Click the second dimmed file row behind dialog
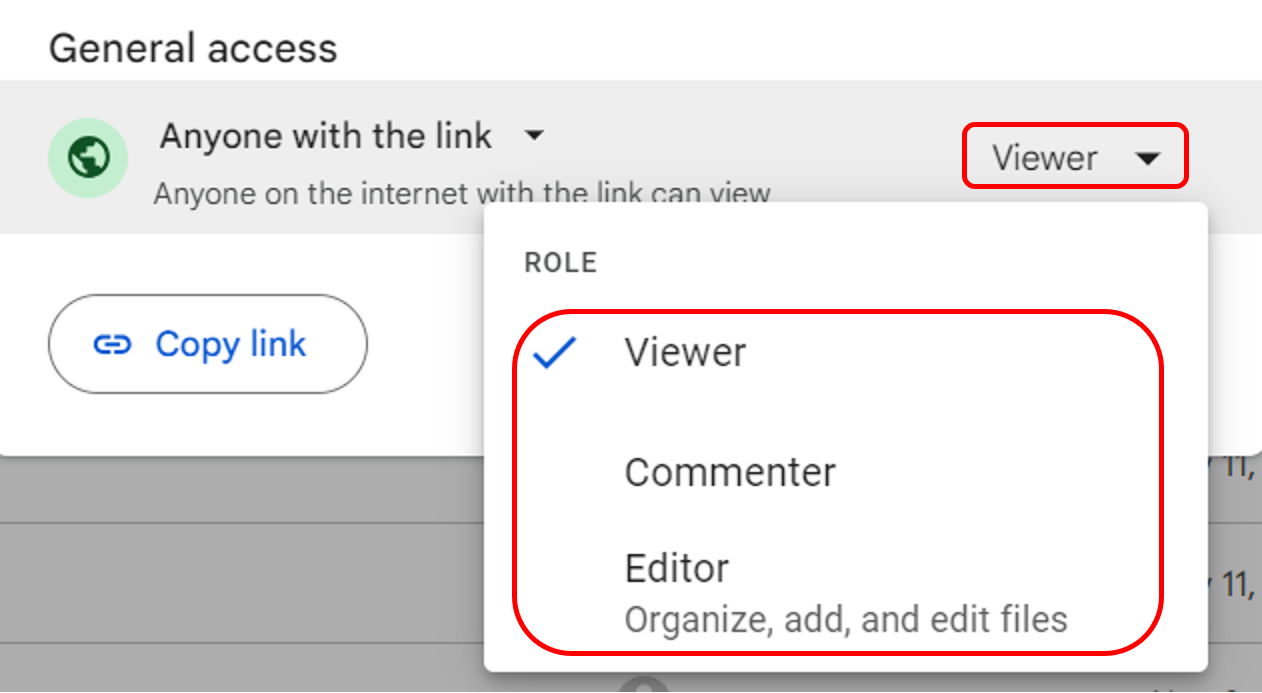This screenshot has height=693, width=1262. 240,583
